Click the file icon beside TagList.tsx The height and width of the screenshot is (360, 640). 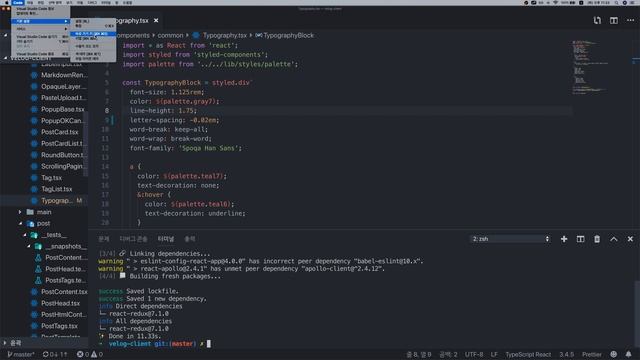tap(34, 189)
